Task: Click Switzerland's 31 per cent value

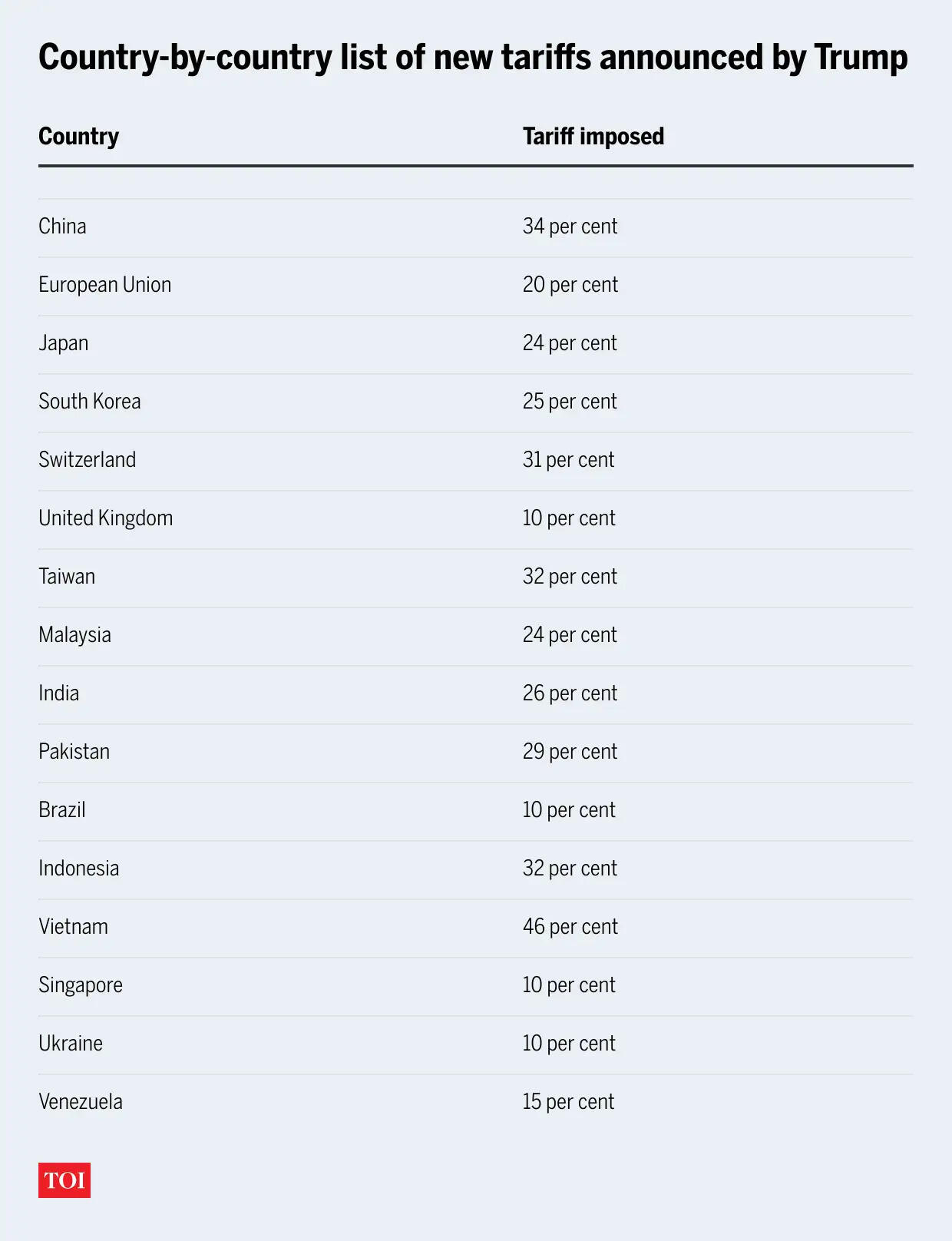Action: click(x=568, y=460)
